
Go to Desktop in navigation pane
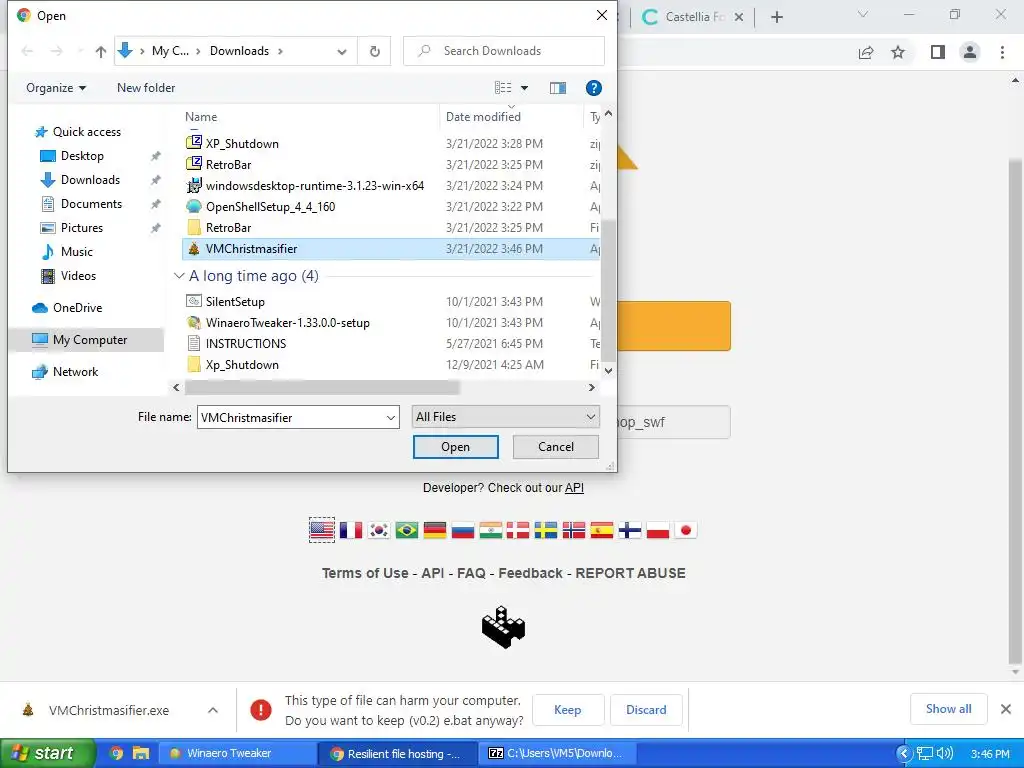point(82,156)
